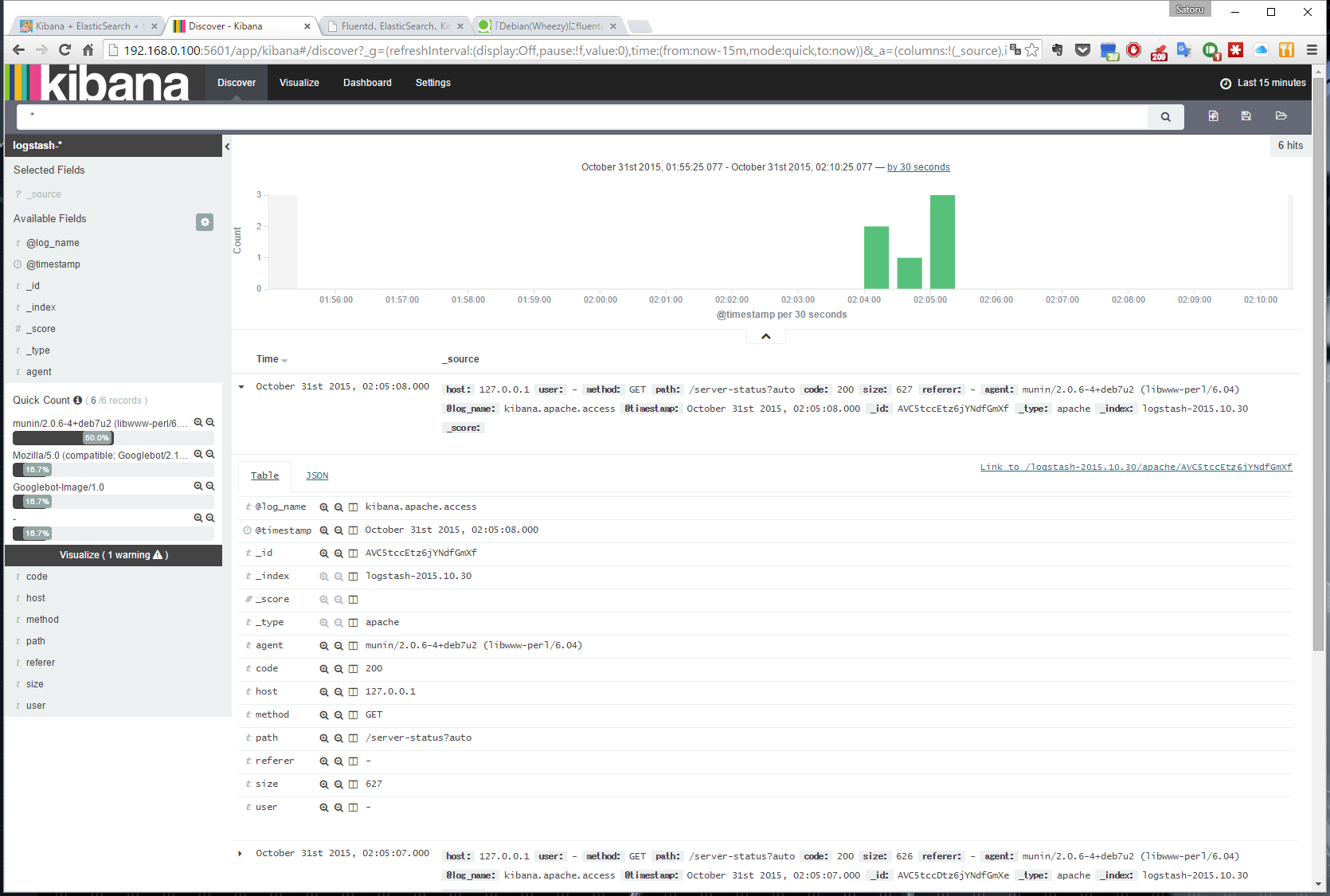The height and width of the screenshot is (896, 1330).
Task: Save the current search using the disk icon
Action: point(1245,116)
